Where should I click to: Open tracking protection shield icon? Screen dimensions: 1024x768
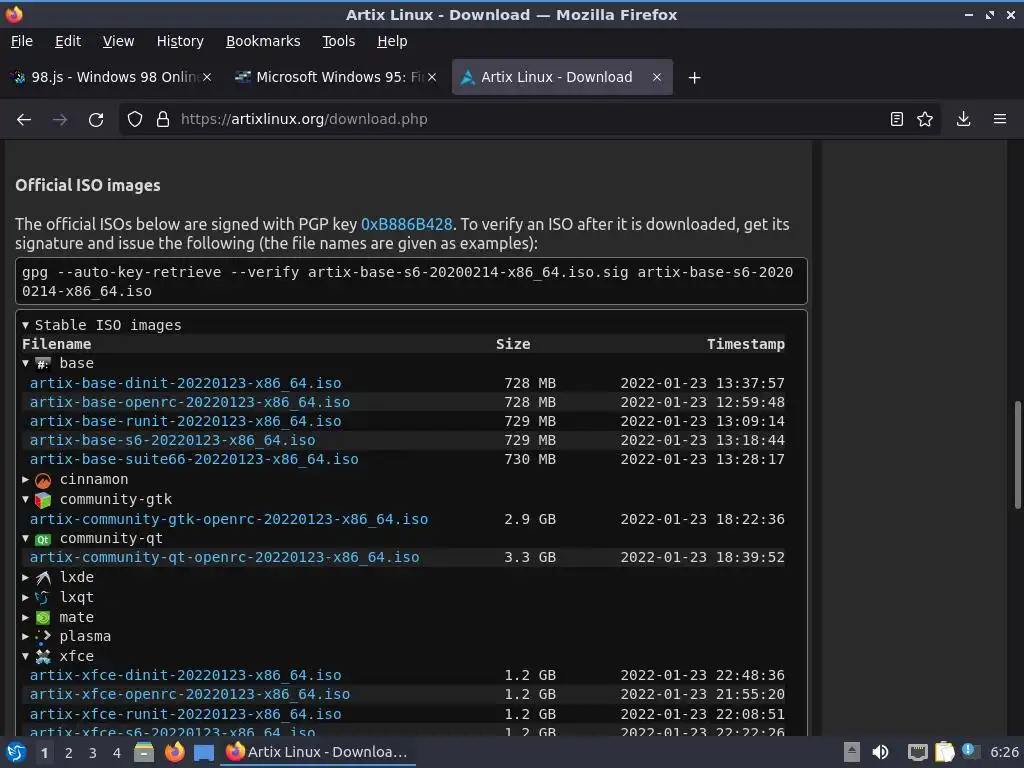pyautogui.click(x=135, y=120)
